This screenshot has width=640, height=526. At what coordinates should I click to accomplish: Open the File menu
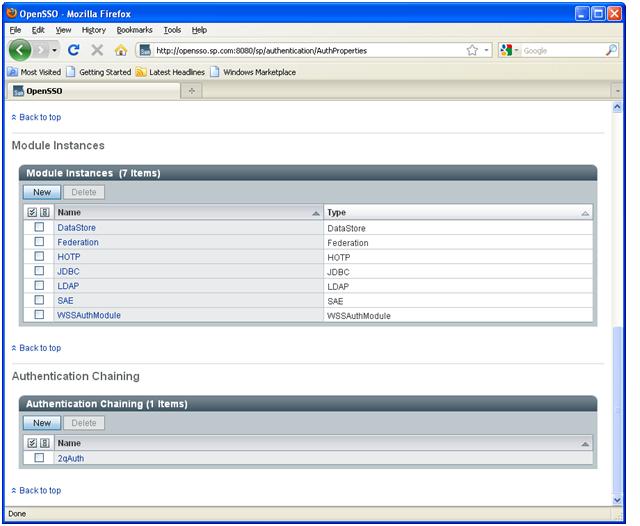(x=15, y=30)
